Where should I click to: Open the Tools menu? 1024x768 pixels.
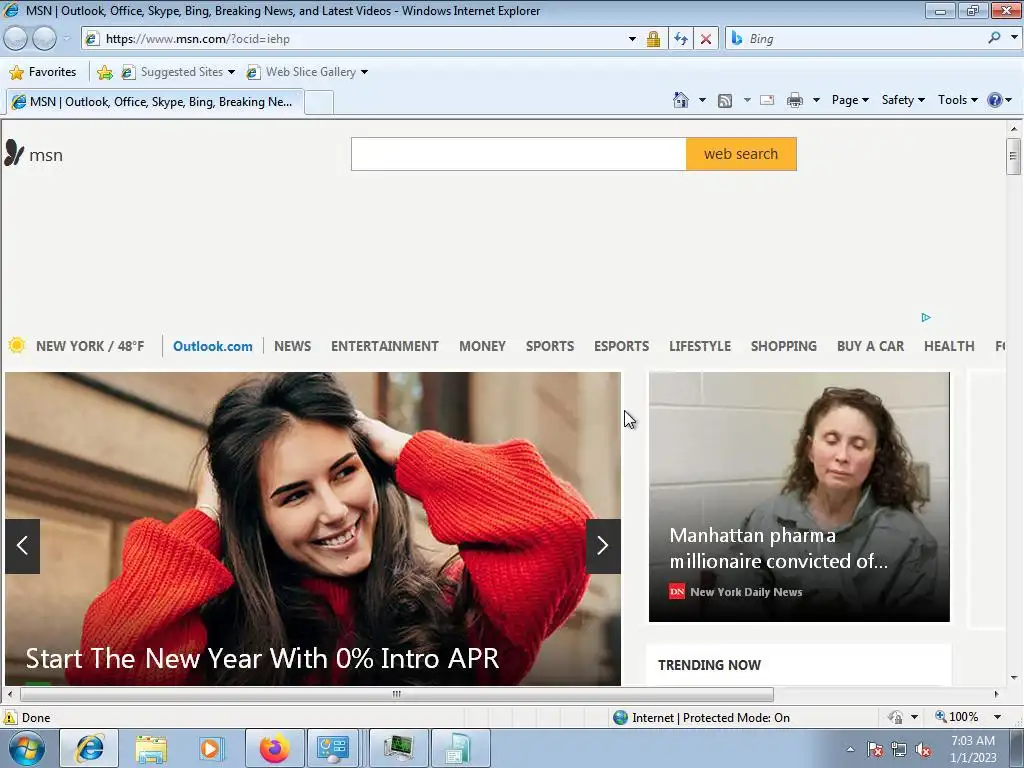pyautogui.click(x=957, y=100)
